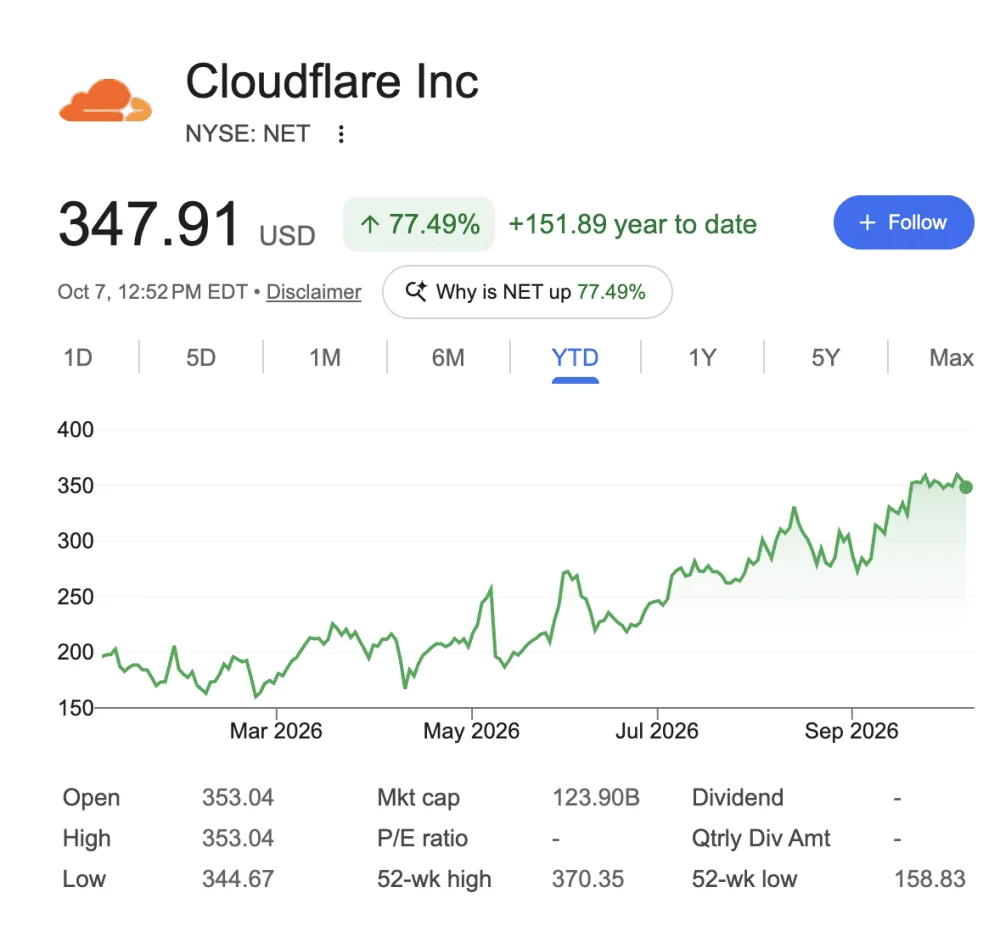Click the Jul 2026 axis label
1000x949 pixels.
tap(657, 730)
